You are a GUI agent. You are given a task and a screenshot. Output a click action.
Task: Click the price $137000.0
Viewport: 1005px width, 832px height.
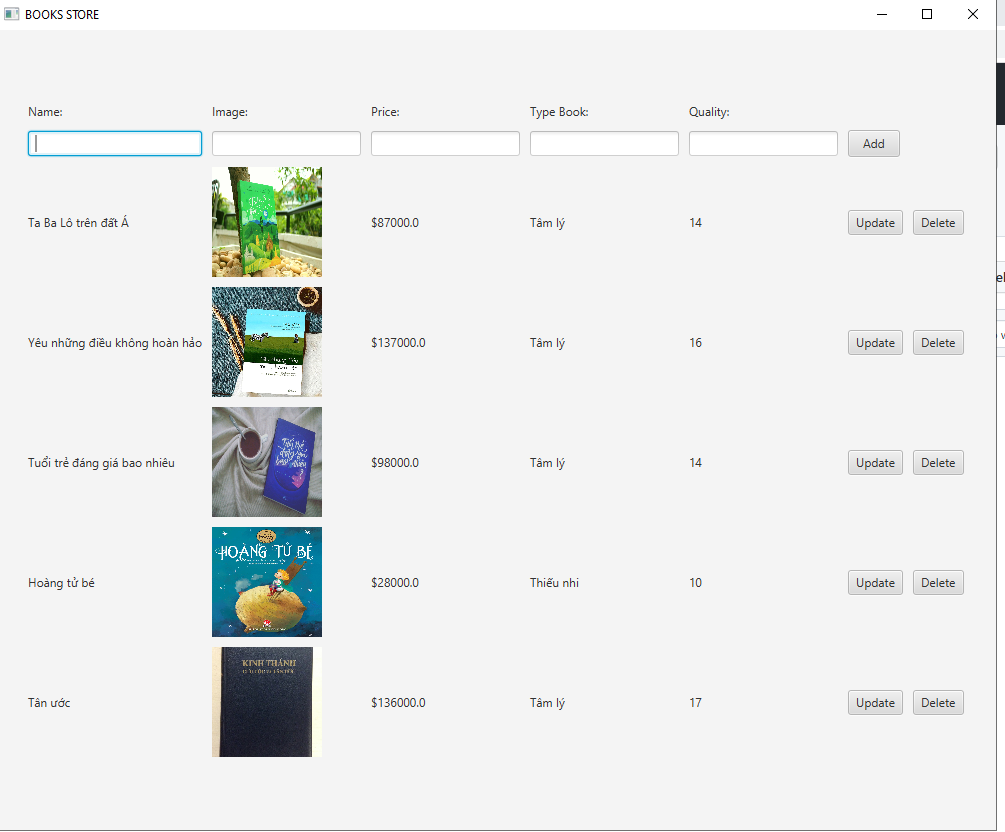coord(398,342)
